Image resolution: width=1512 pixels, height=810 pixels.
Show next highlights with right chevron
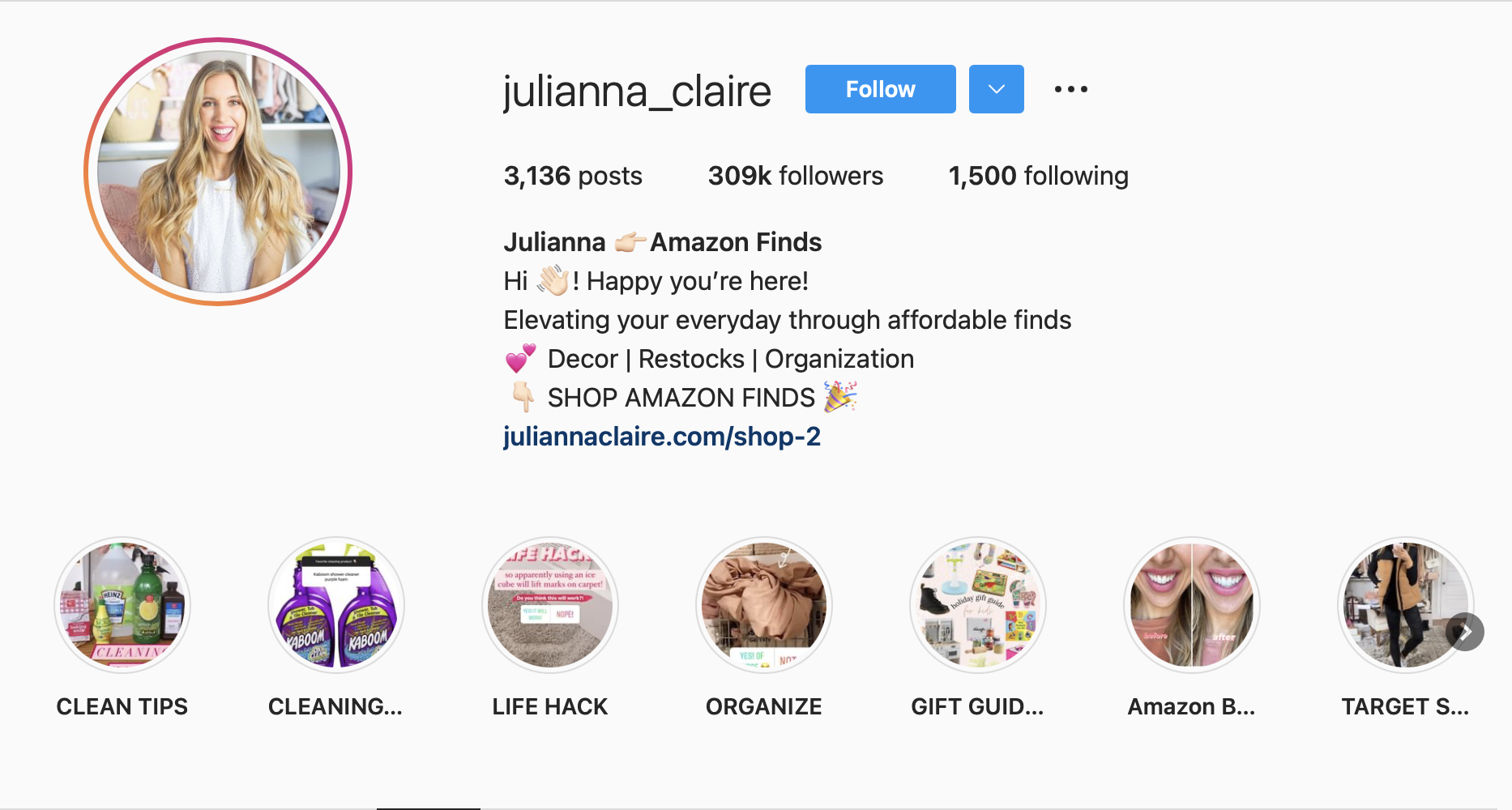[x=1465, y=632]
